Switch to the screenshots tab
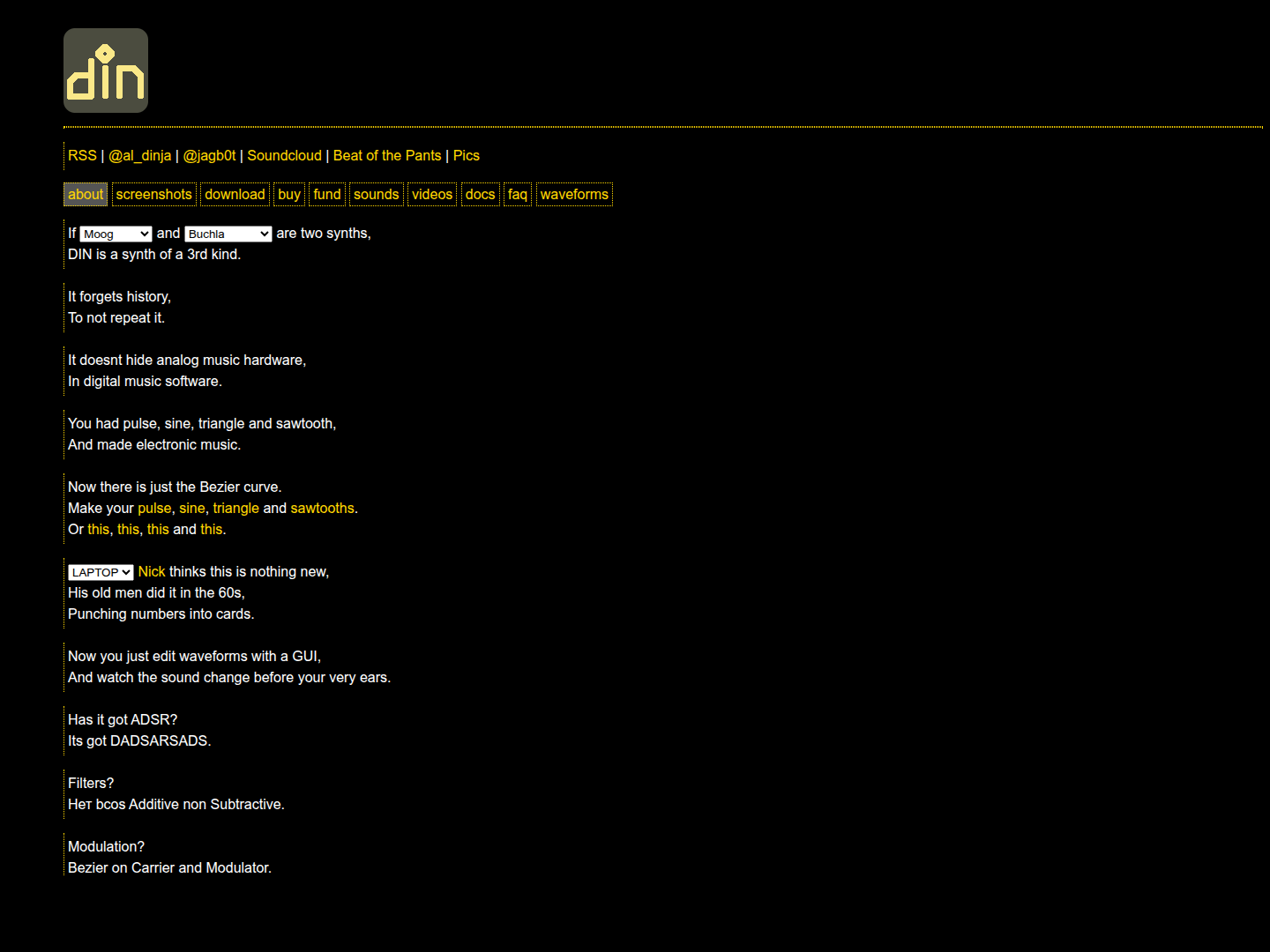Screen dimensions: 1270x952 (x=154, y=195)
